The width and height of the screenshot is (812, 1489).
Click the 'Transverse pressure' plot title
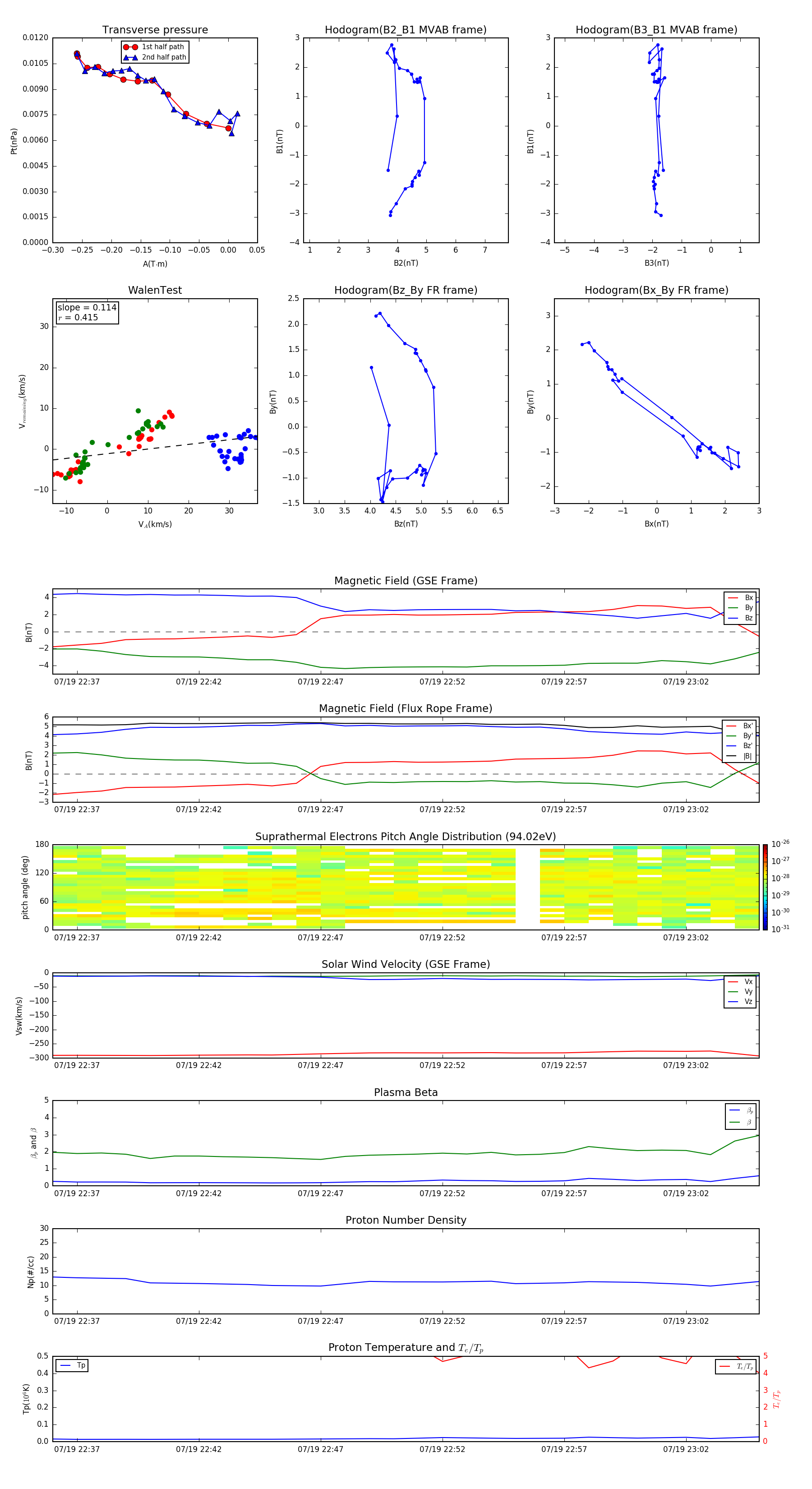155,30
